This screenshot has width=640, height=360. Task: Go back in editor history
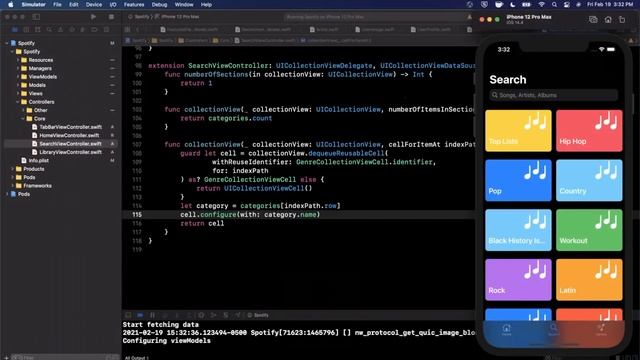pos(138,29)
